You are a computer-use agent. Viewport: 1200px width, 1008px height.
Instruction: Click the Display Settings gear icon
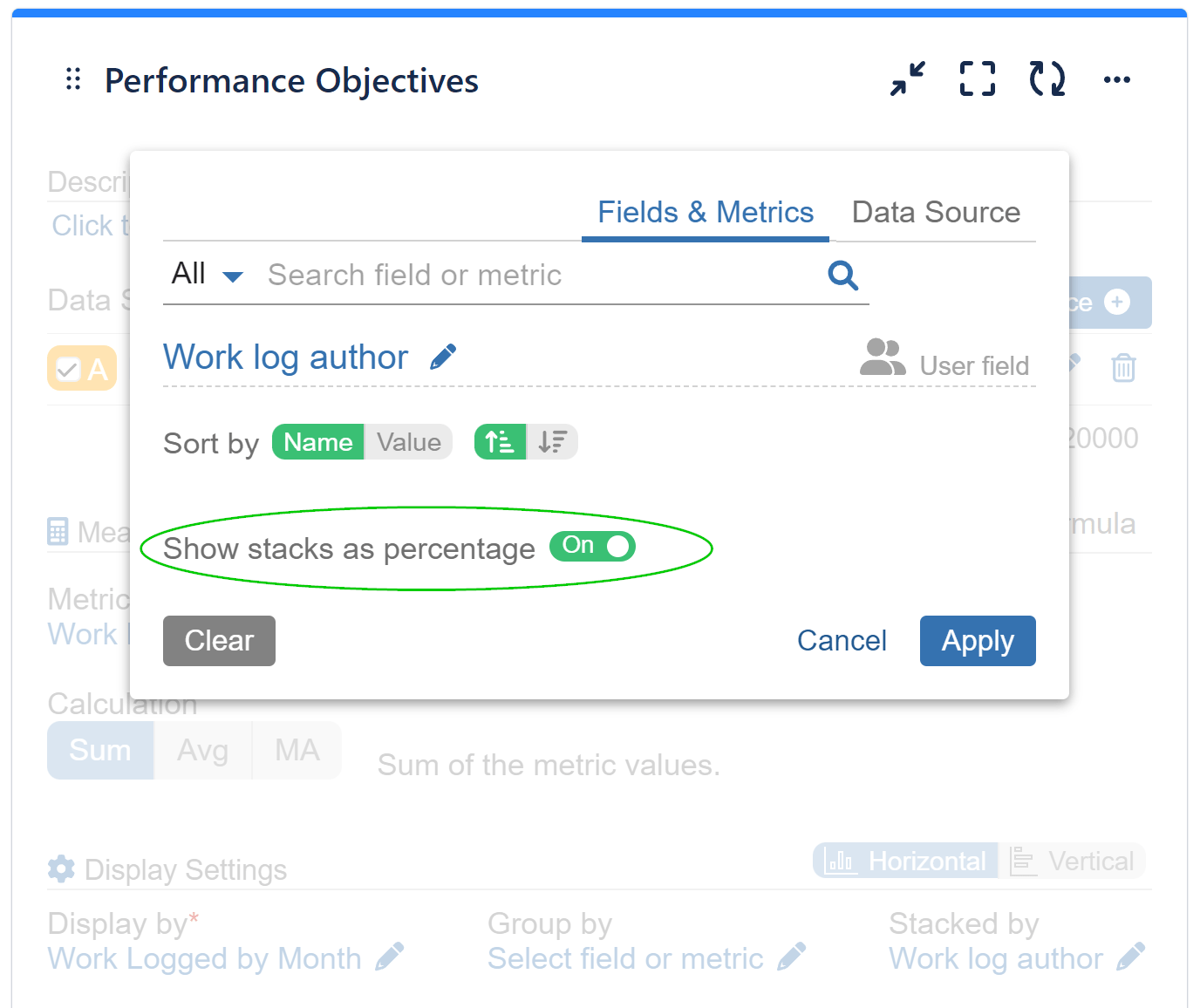[x=60, y=868]
